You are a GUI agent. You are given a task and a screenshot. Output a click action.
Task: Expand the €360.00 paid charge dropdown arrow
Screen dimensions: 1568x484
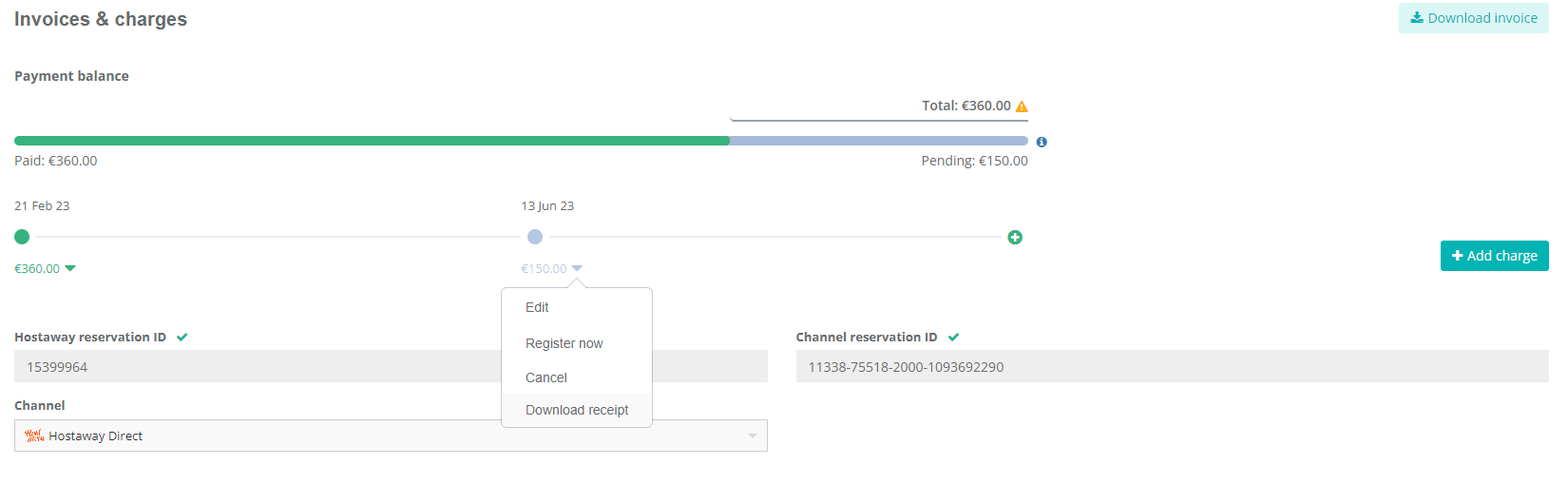pos(70,268)
